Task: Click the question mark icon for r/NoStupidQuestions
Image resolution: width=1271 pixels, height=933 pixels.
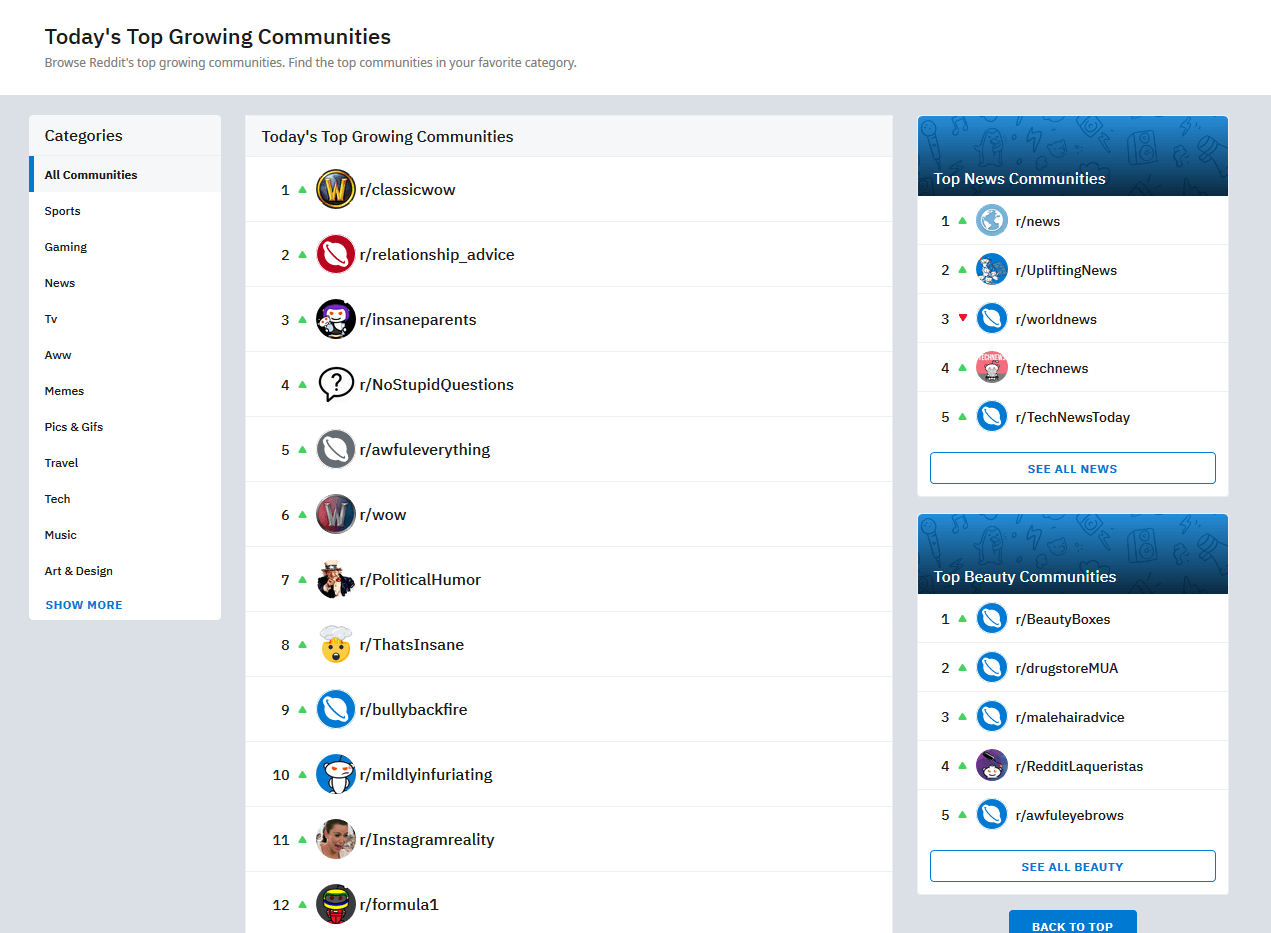Action: [335, 385]
